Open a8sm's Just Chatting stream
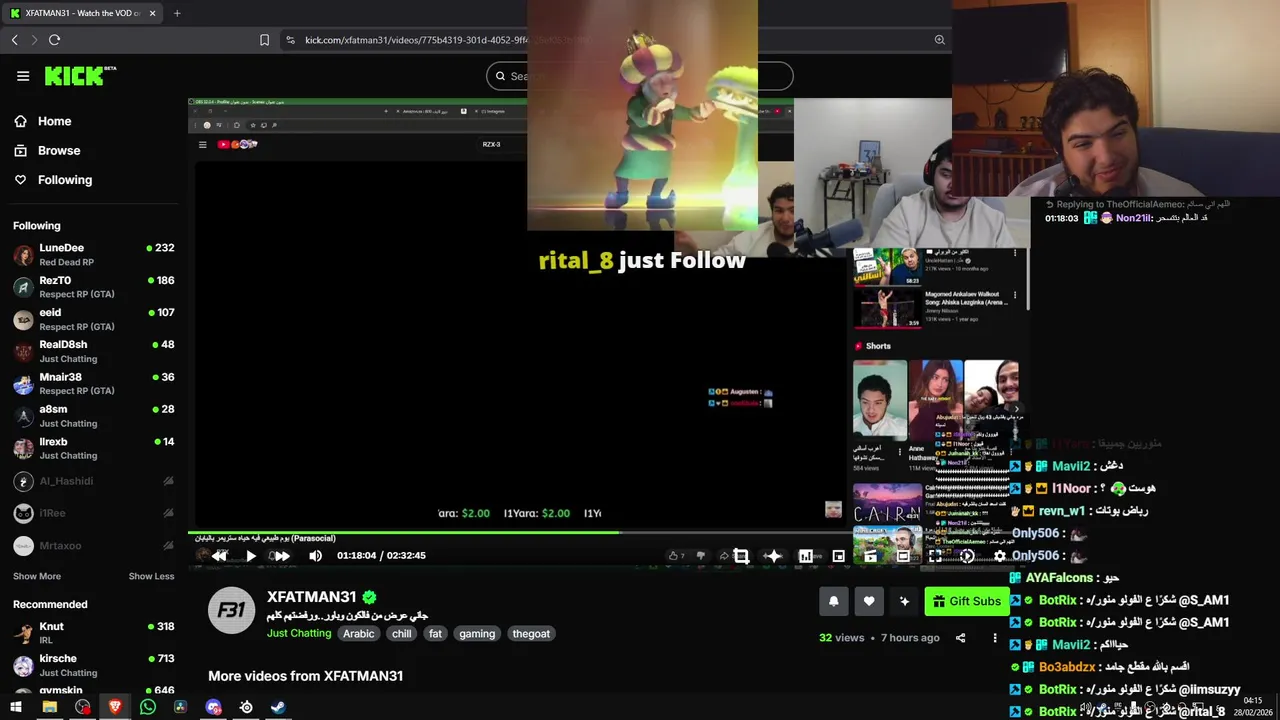Screen dimensions: 1280x720 pyautogui.click(x=93, y=416)
